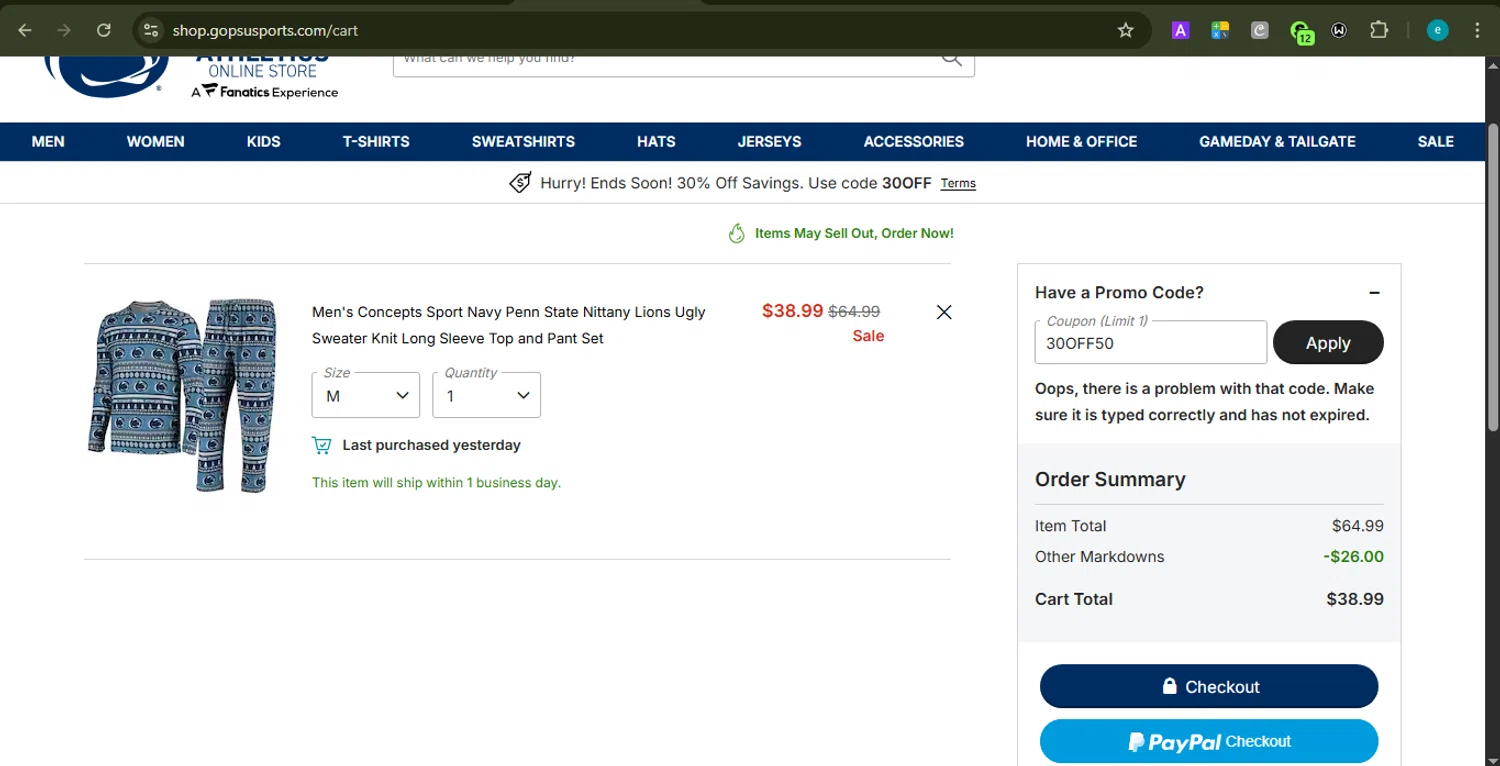
Task: Open the HOME & OFFICE menu
Action: click(x=1081, y=141)
